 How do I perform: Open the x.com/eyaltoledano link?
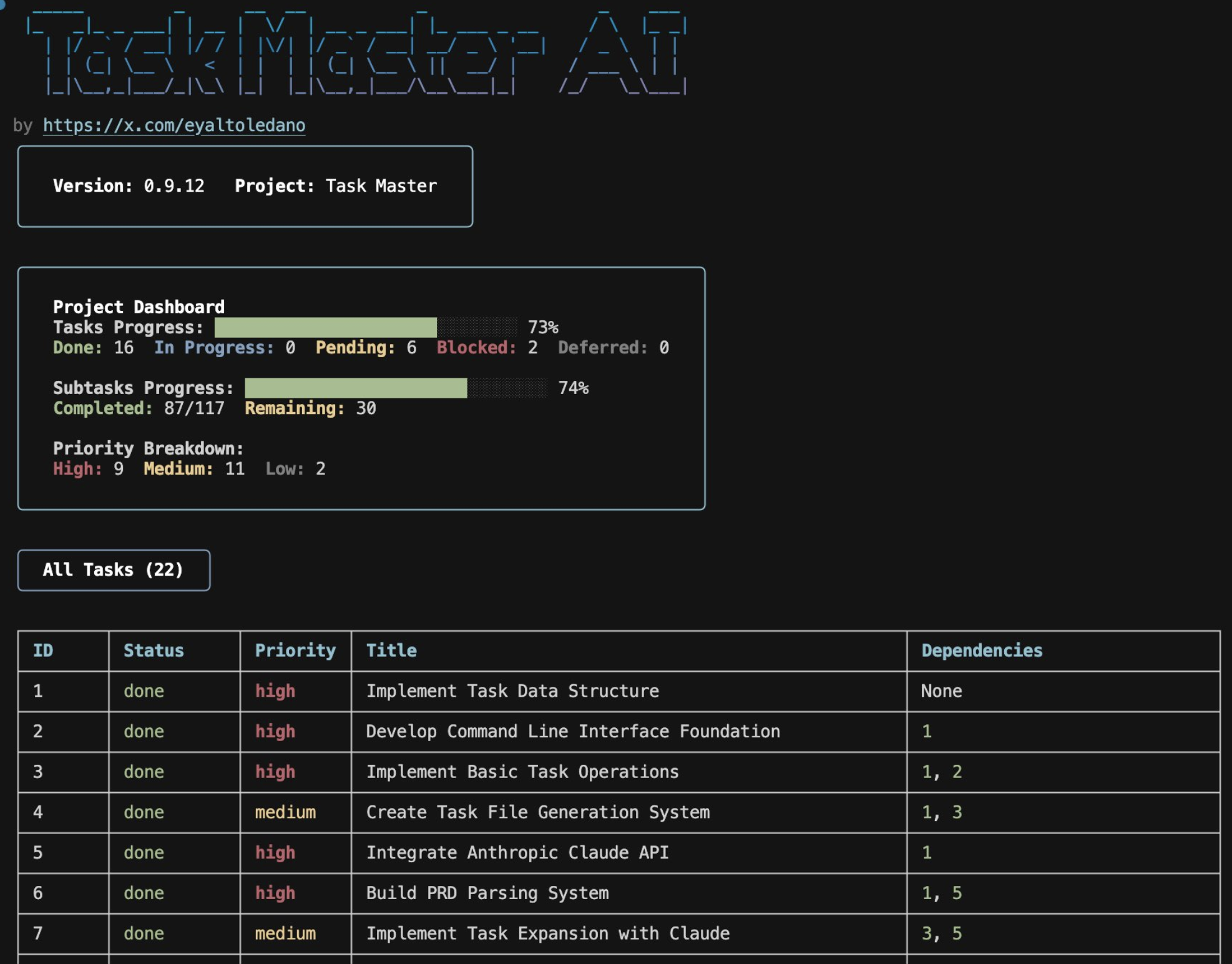coord(174,125)
